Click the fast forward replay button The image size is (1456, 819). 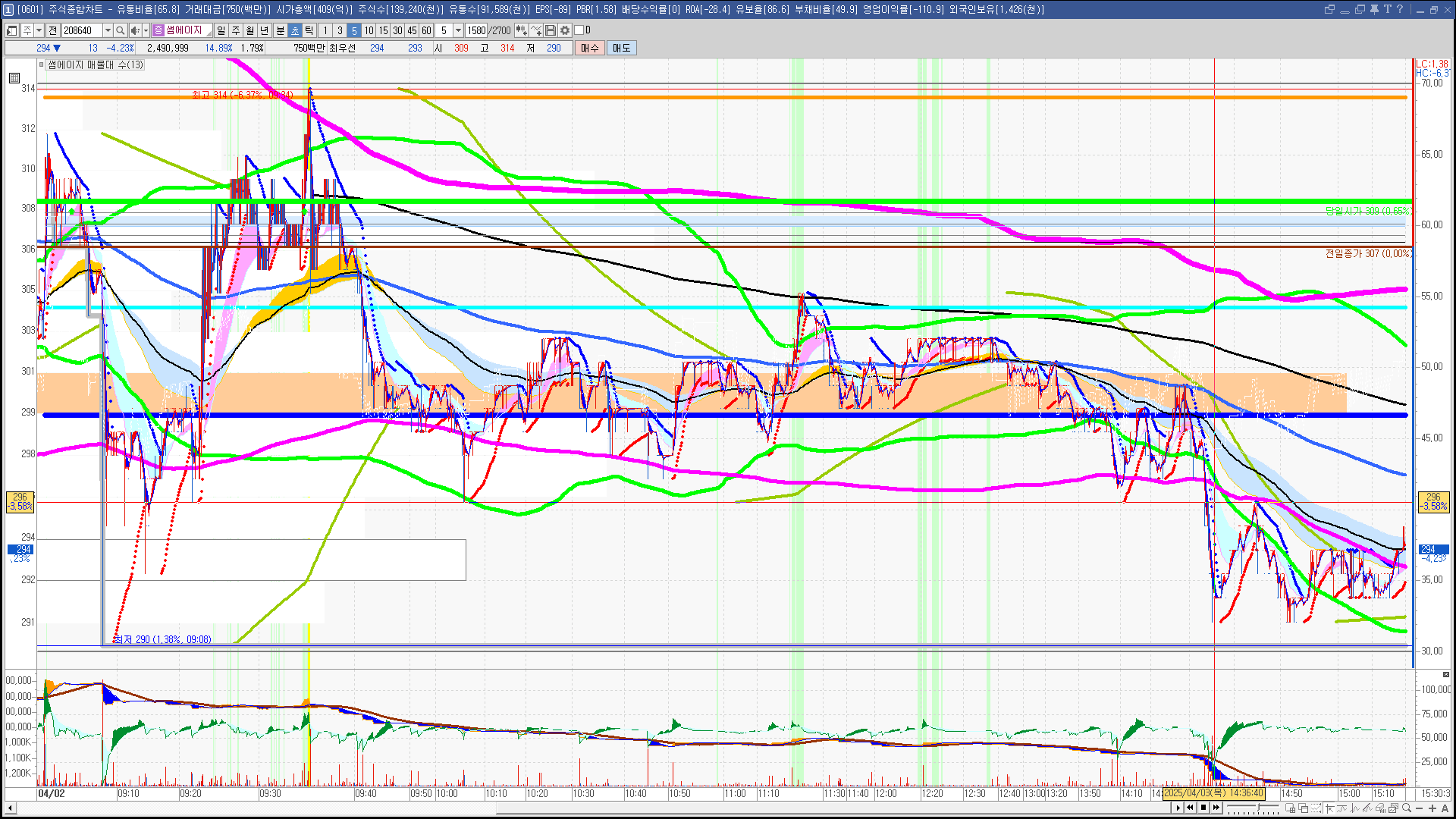tap(1216, 808)
